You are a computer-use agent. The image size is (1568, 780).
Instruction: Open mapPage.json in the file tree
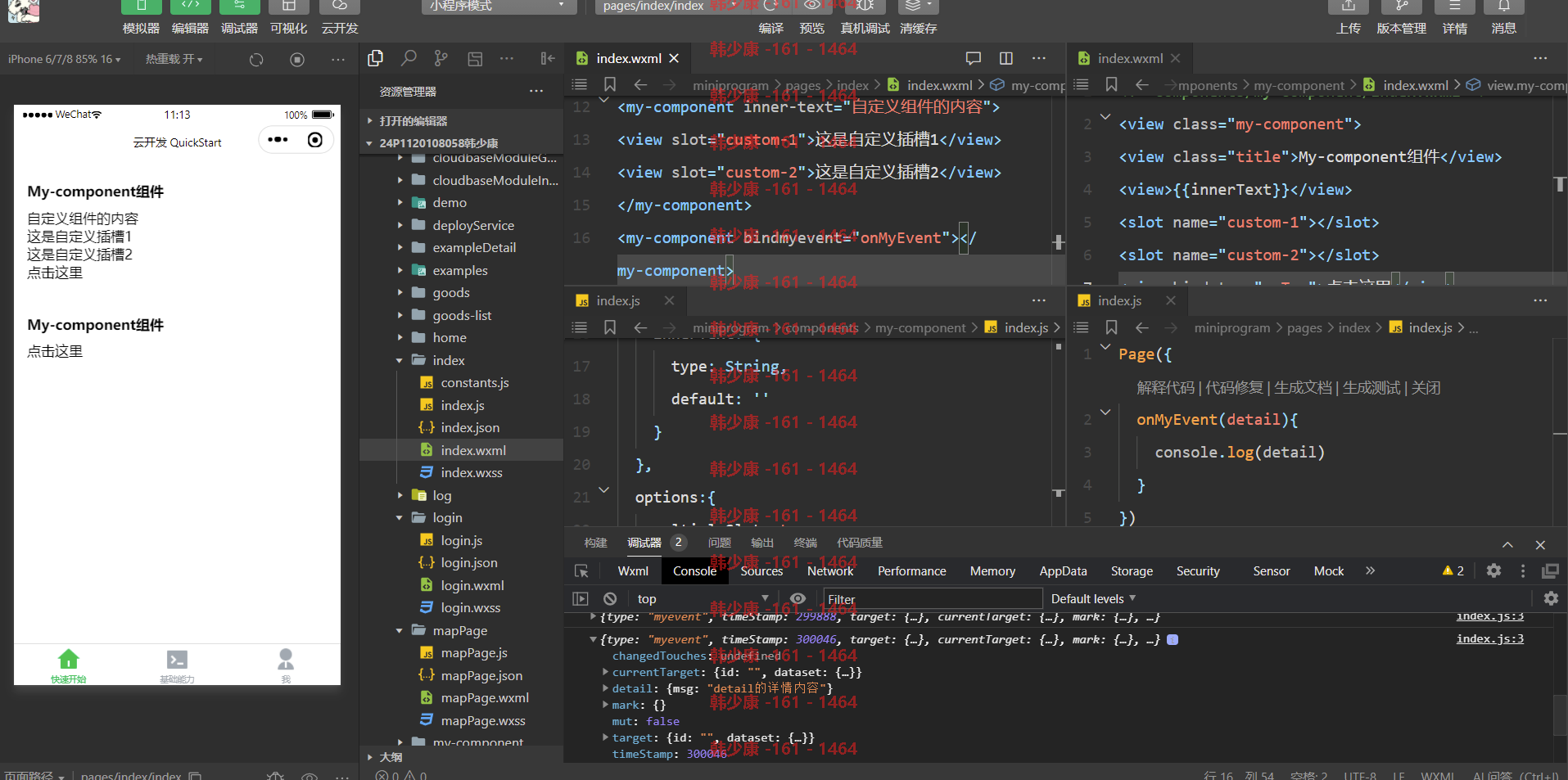481,675
